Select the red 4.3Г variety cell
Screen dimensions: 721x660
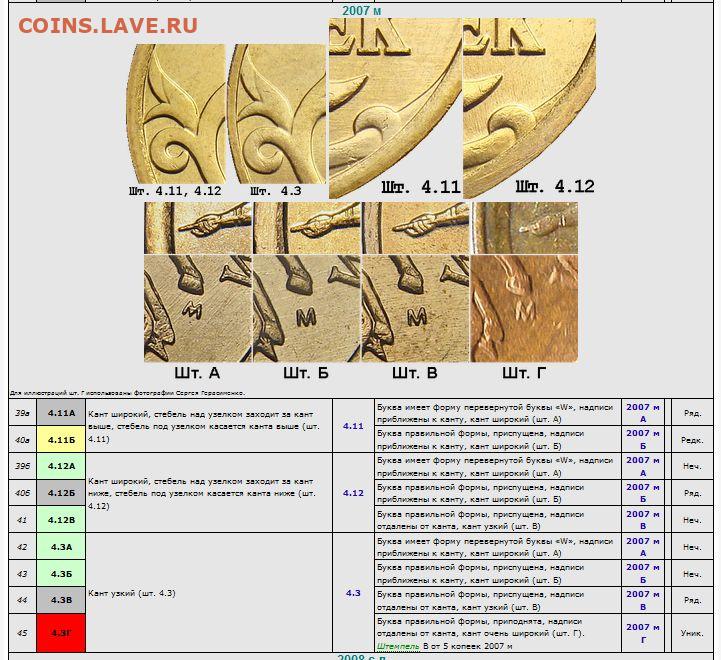click(61, 633)
